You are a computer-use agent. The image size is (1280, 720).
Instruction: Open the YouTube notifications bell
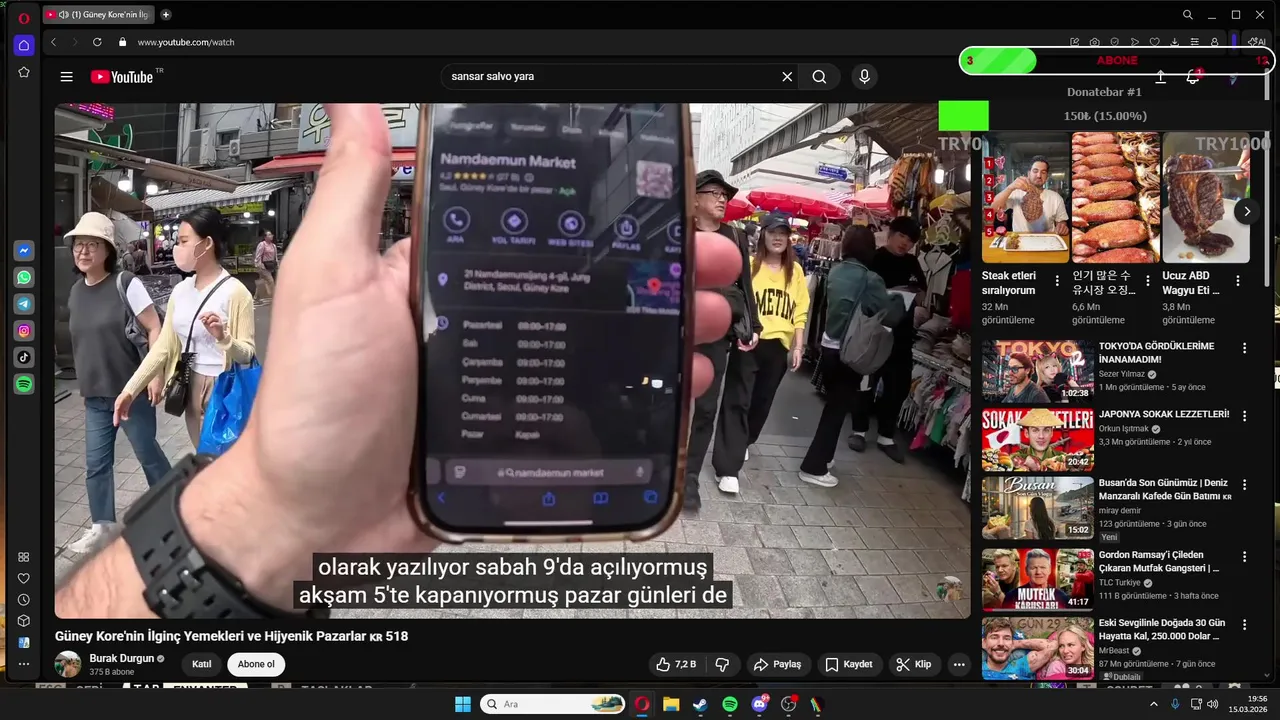(1192, 77)
